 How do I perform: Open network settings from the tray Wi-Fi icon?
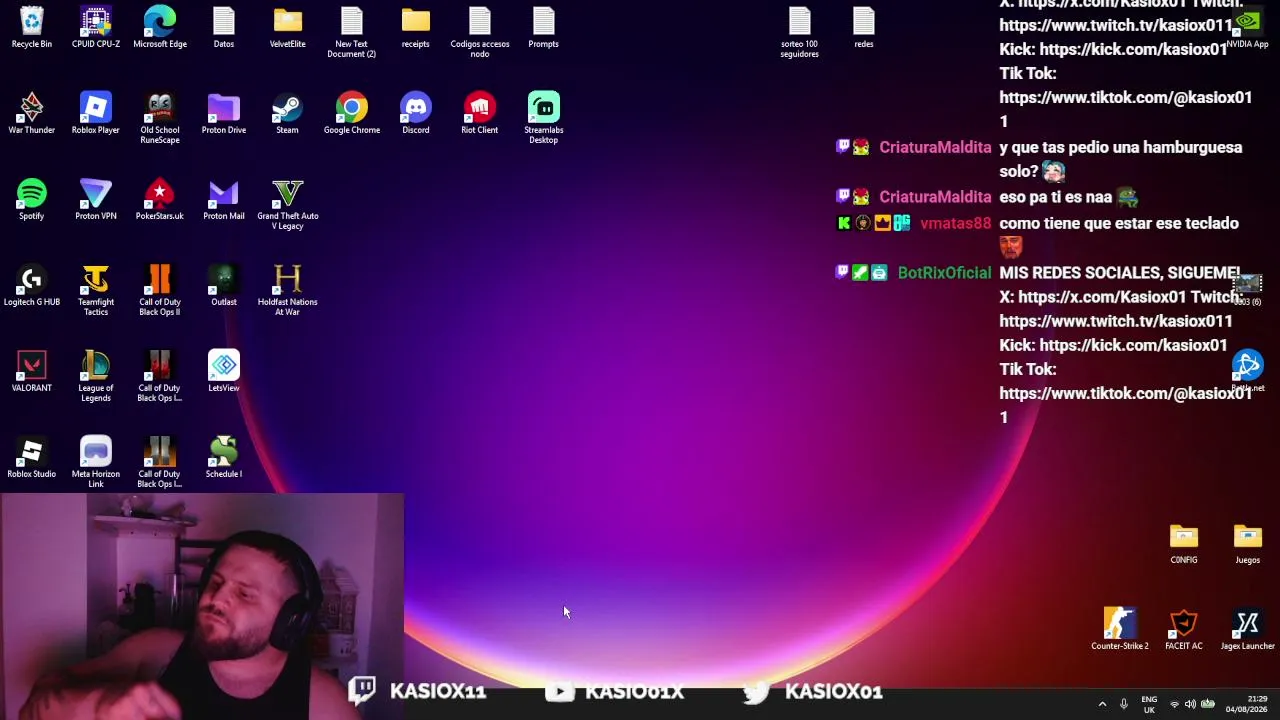click(1174, 704)
